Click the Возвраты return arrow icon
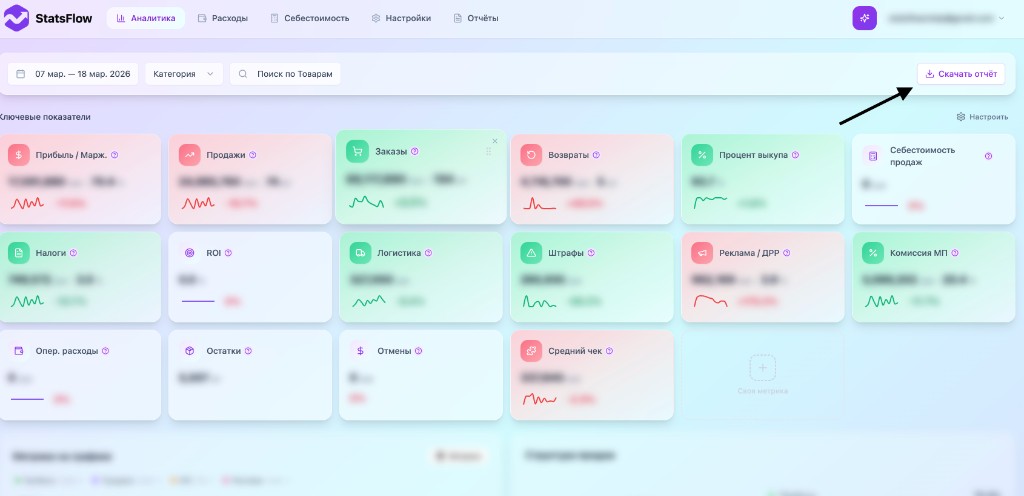 [x=532, y=155]
